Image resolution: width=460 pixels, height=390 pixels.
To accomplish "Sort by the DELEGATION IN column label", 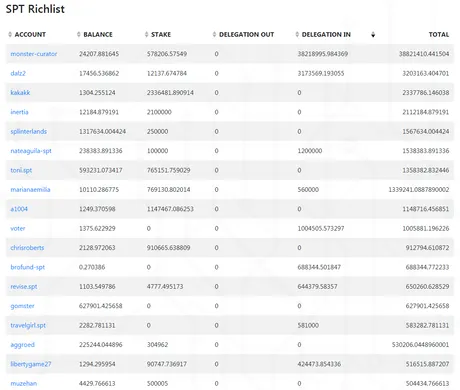I will click(326, 34).
